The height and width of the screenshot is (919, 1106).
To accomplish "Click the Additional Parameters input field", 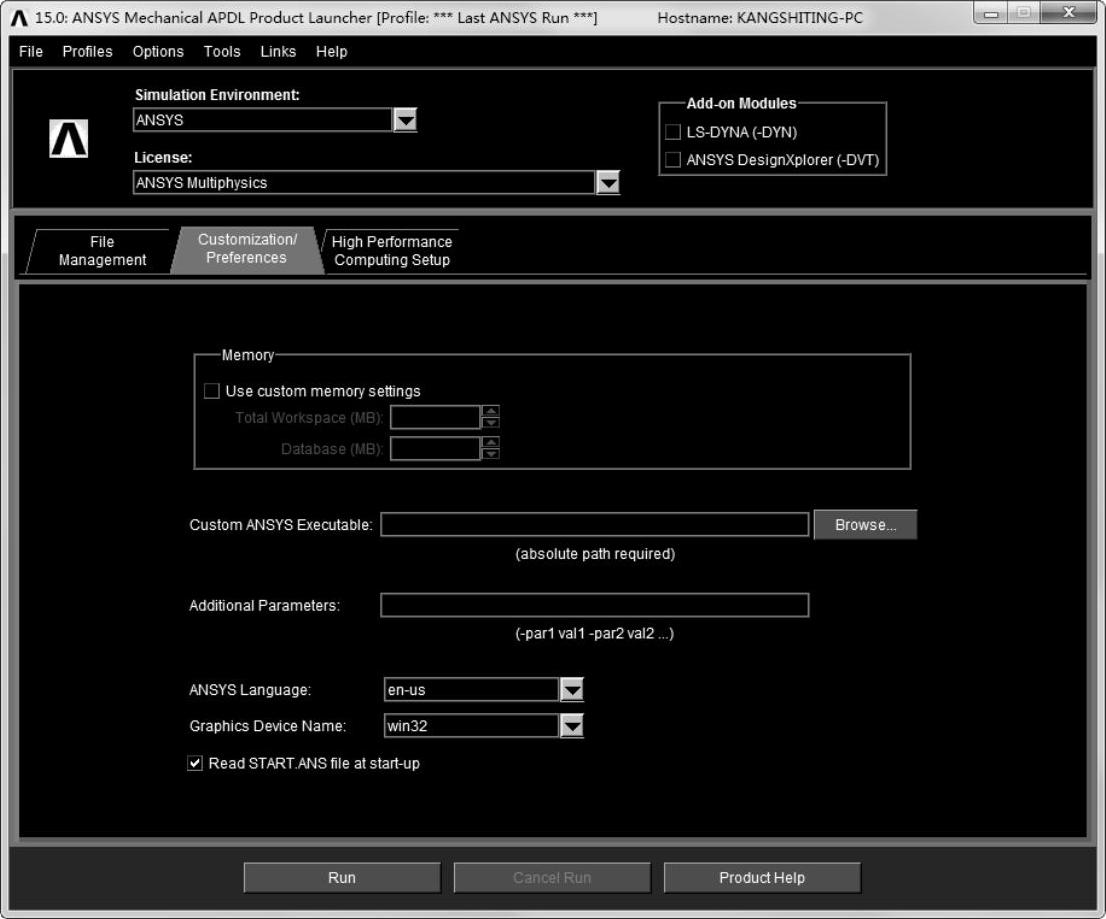I will 595,605.
